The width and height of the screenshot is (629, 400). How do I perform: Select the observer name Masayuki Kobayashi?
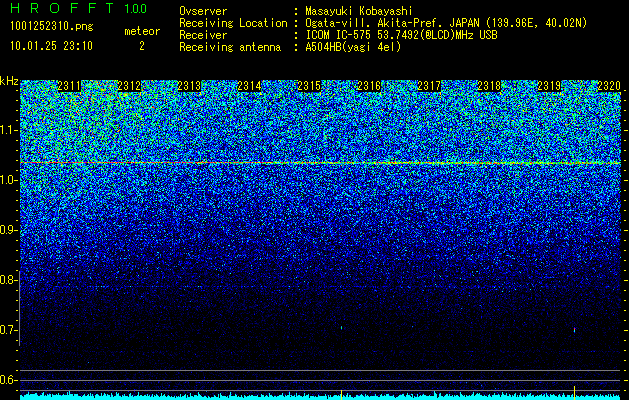tap(359, 11)
